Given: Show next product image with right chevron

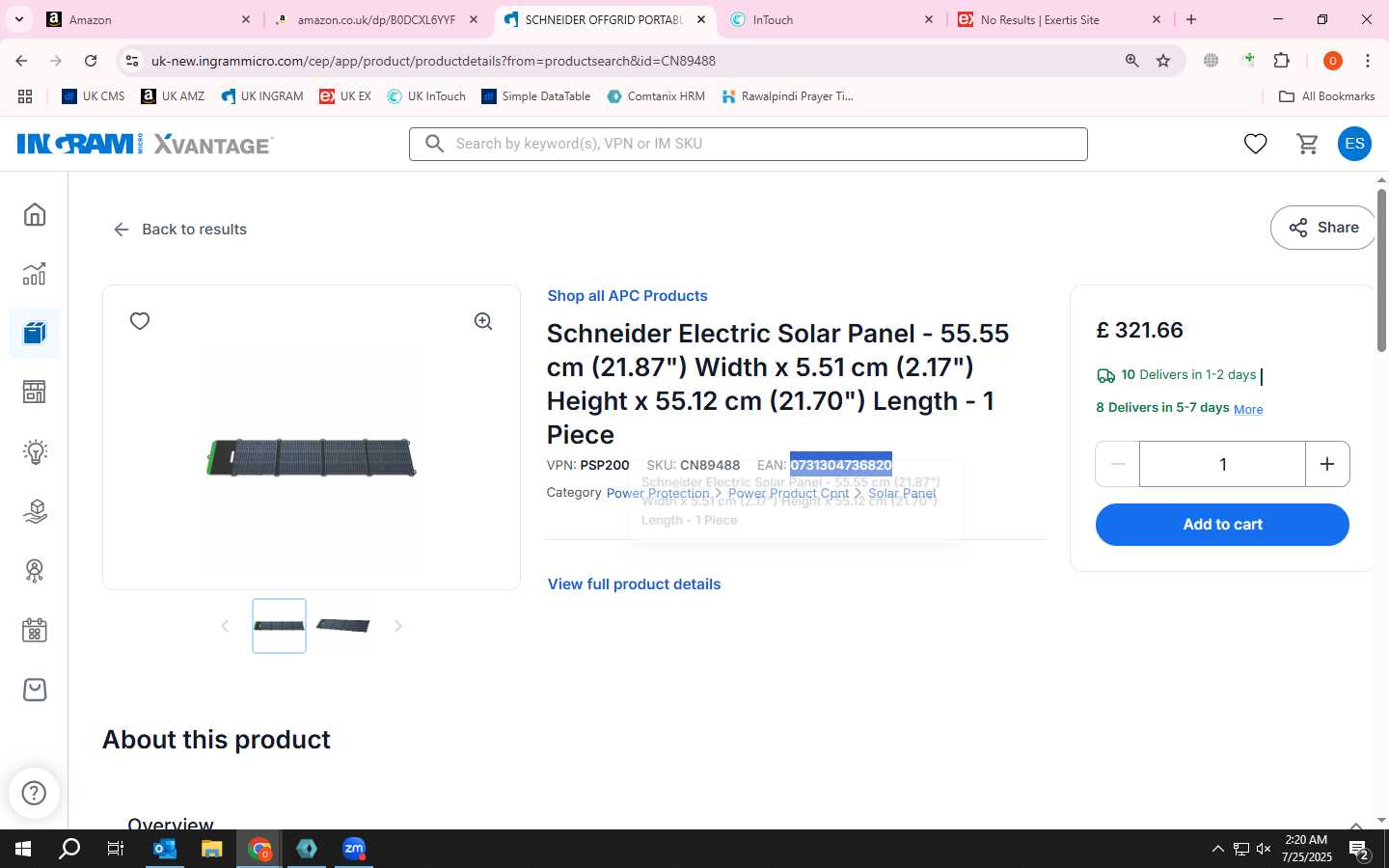Looking at the screenshot, I should pos(397,626).
